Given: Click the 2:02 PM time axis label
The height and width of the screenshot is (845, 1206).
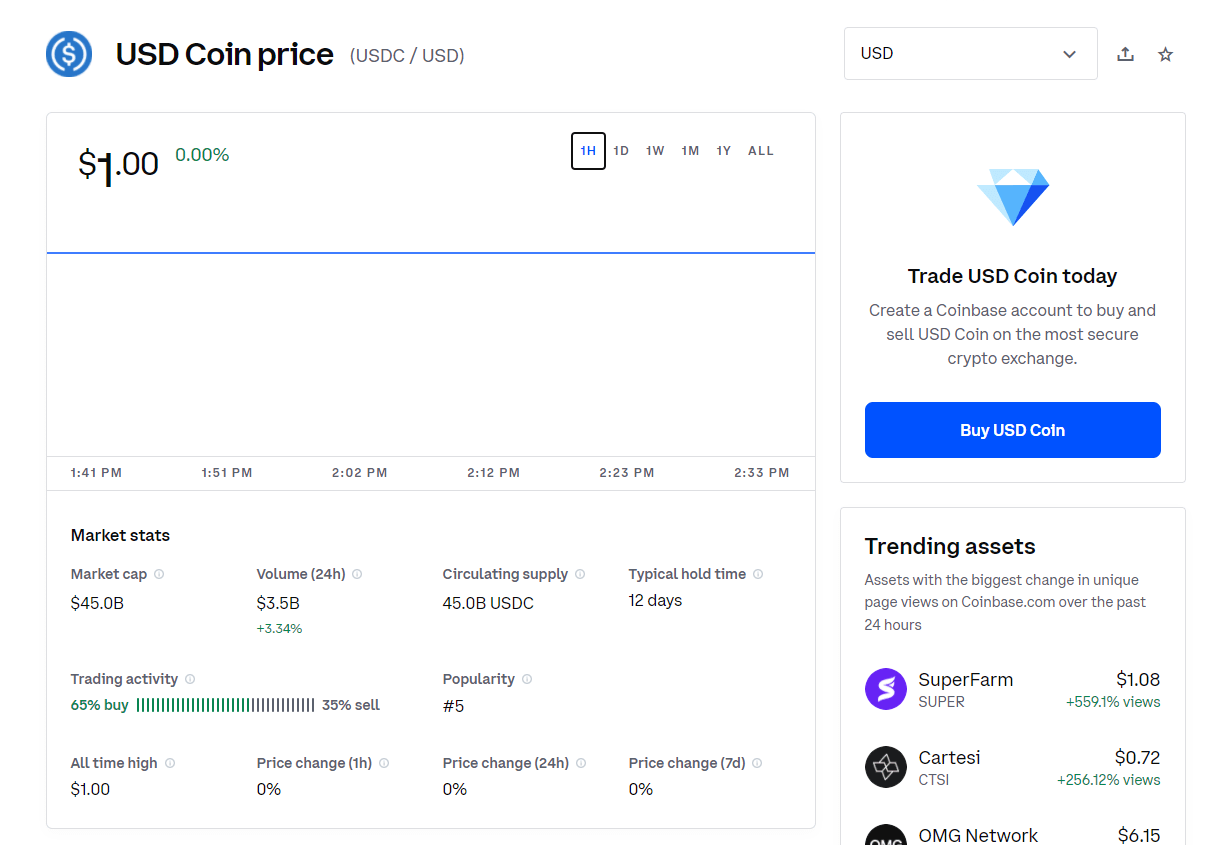Looking at the screenshot, I should click(360, 473).
